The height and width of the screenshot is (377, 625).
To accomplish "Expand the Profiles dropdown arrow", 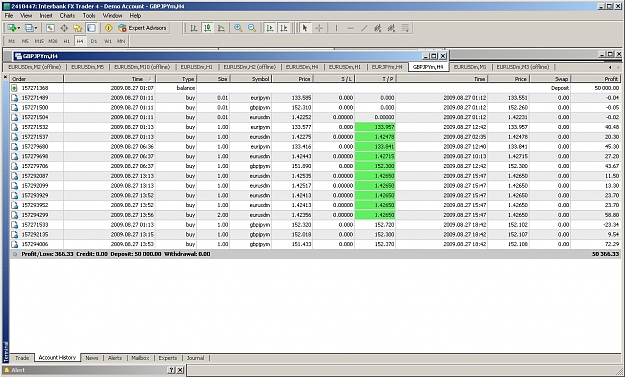I will click(36, 28).
